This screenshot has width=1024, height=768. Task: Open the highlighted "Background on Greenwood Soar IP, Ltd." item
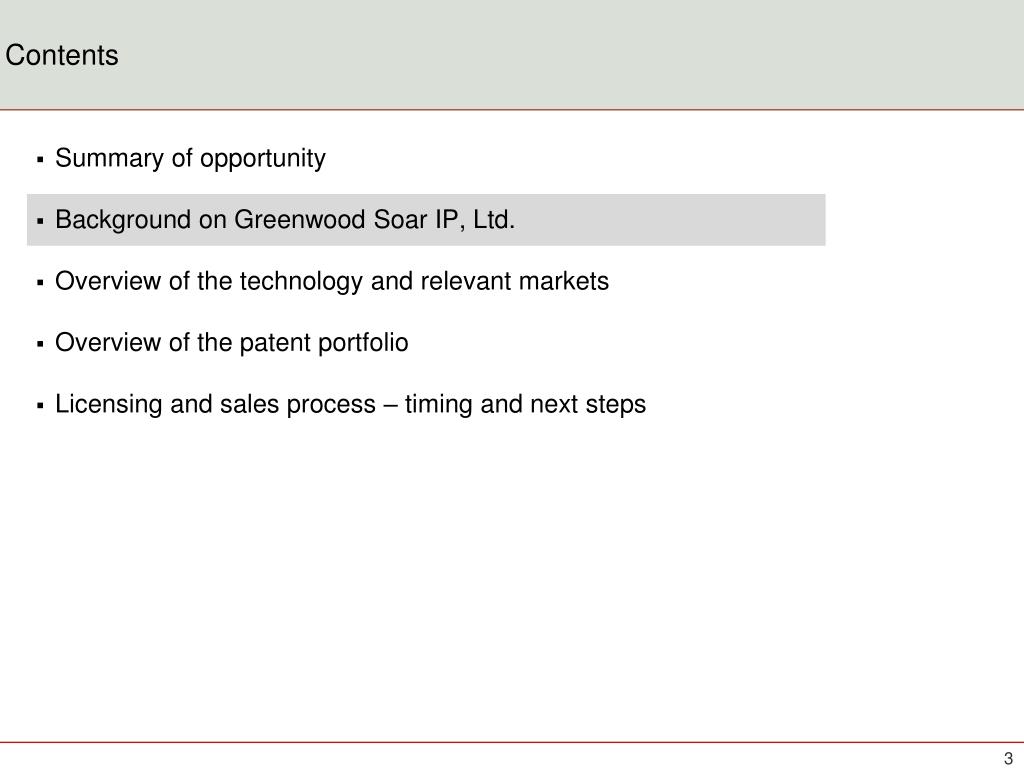pyautogui.click(x=285, y=220)
